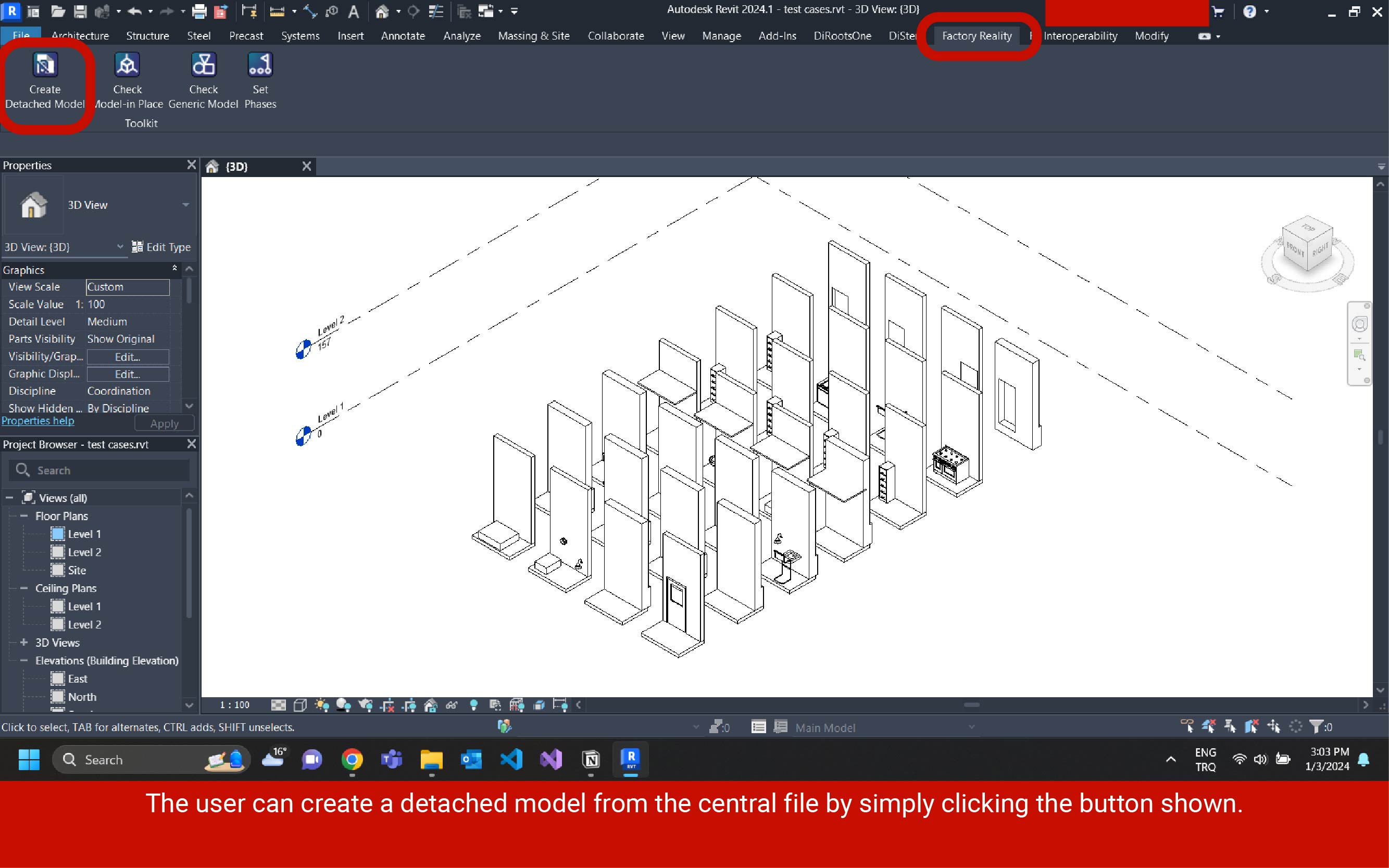Toggle Reveal Hidden Elements lightbulb
The height and width of the screenshot is (868, 1389).
(474, 705)
